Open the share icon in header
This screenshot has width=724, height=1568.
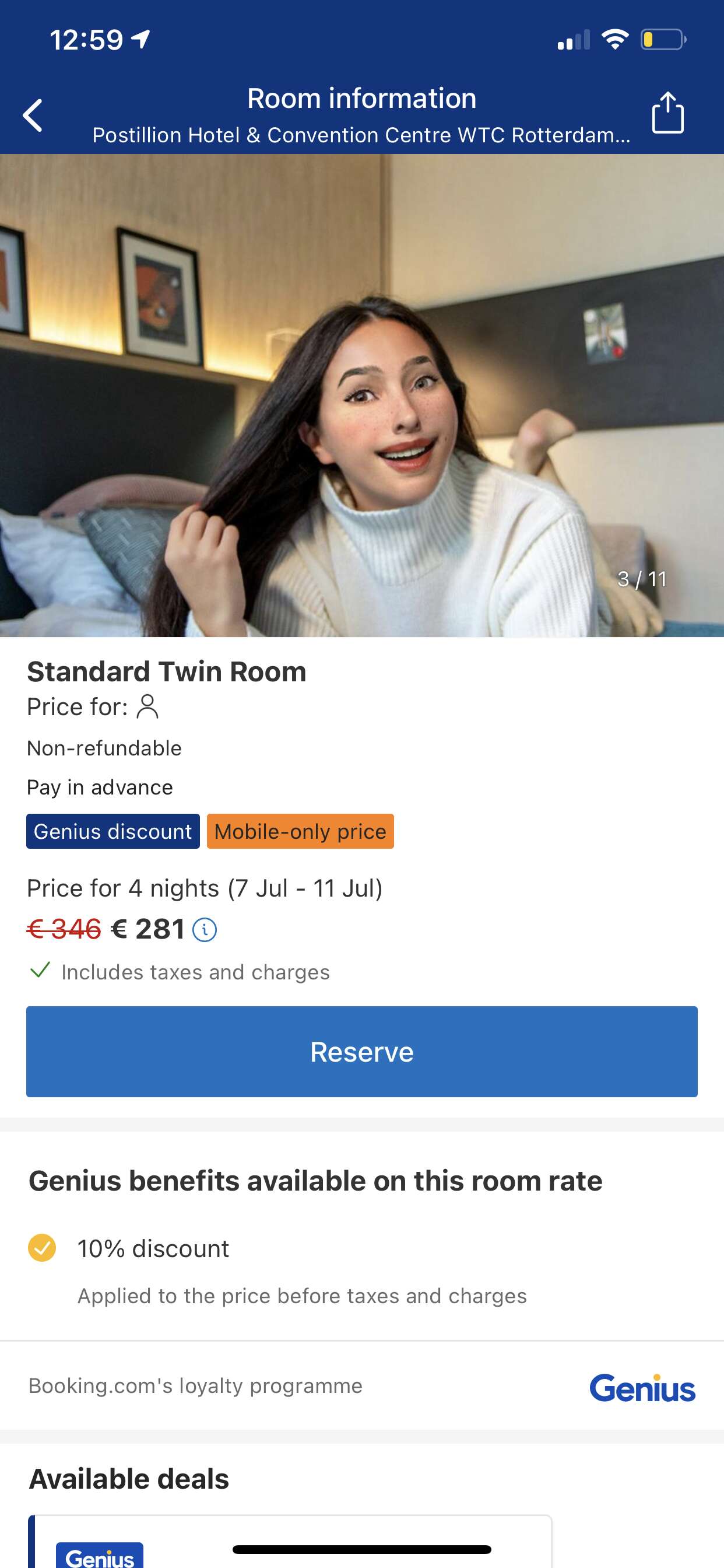[667, 113]
